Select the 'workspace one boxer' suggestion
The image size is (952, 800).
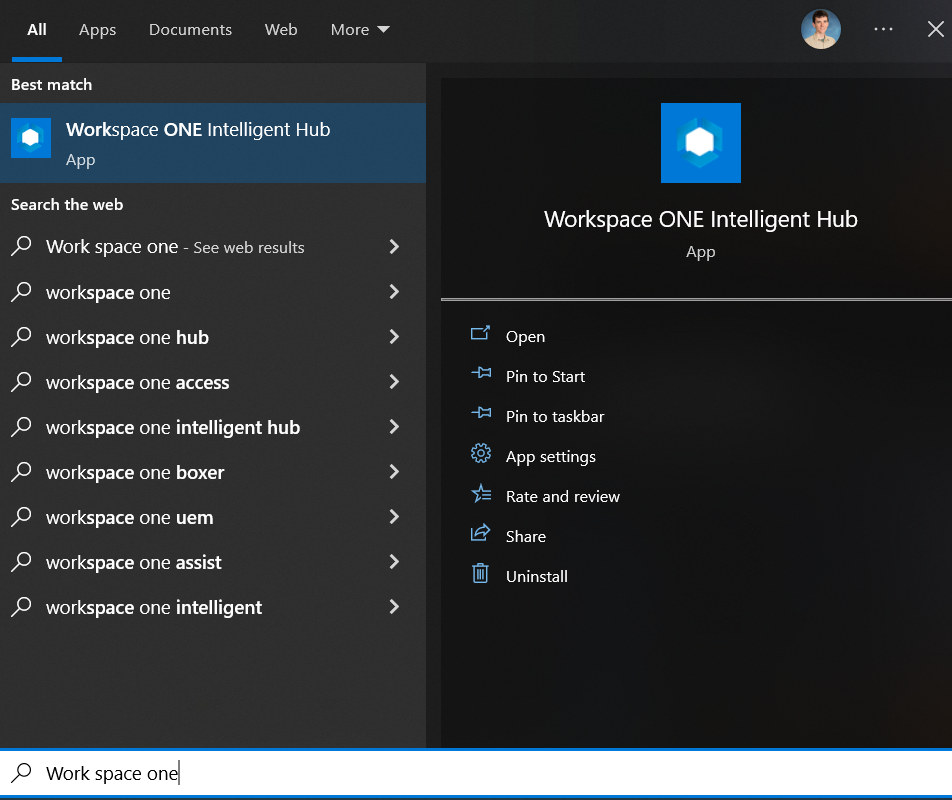212,472
